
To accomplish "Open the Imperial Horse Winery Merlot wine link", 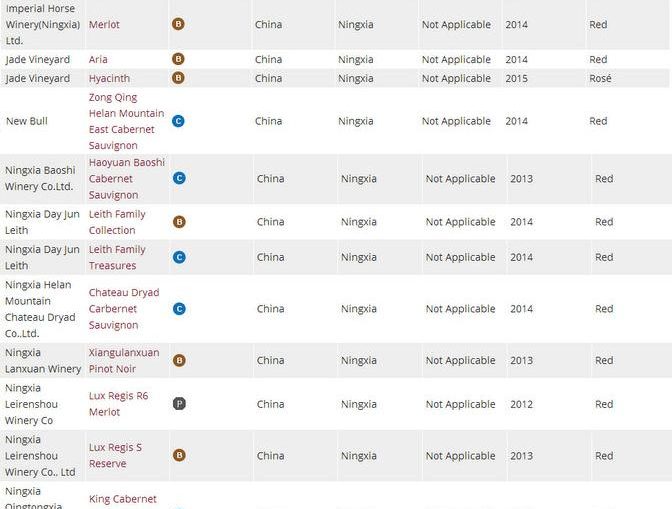I will tap(105, 24).
